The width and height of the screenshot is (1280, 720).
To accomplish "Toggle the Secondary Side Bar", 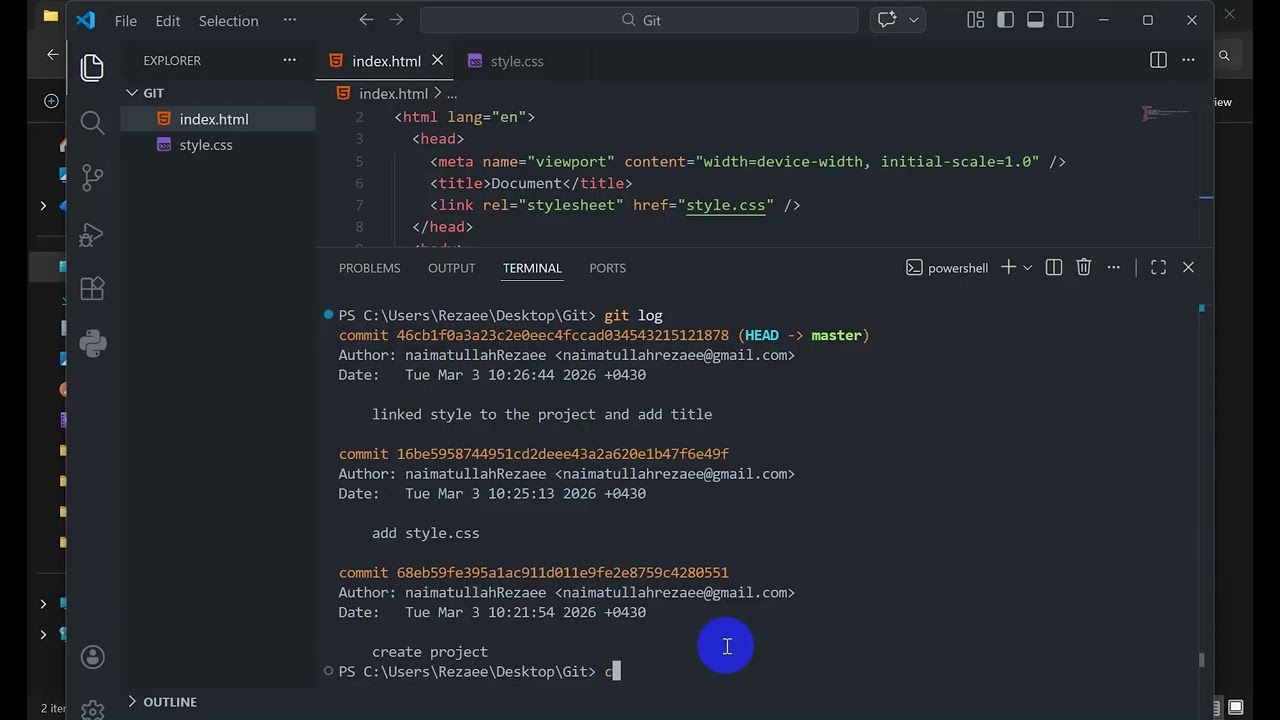I will tap(1066, 20).
